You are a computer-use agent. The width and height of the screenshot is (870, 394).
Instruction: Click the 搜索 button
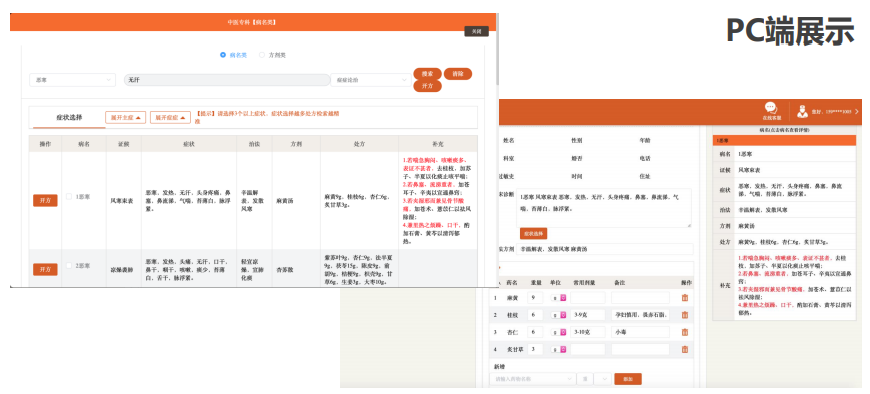click(x=427, y=74)
